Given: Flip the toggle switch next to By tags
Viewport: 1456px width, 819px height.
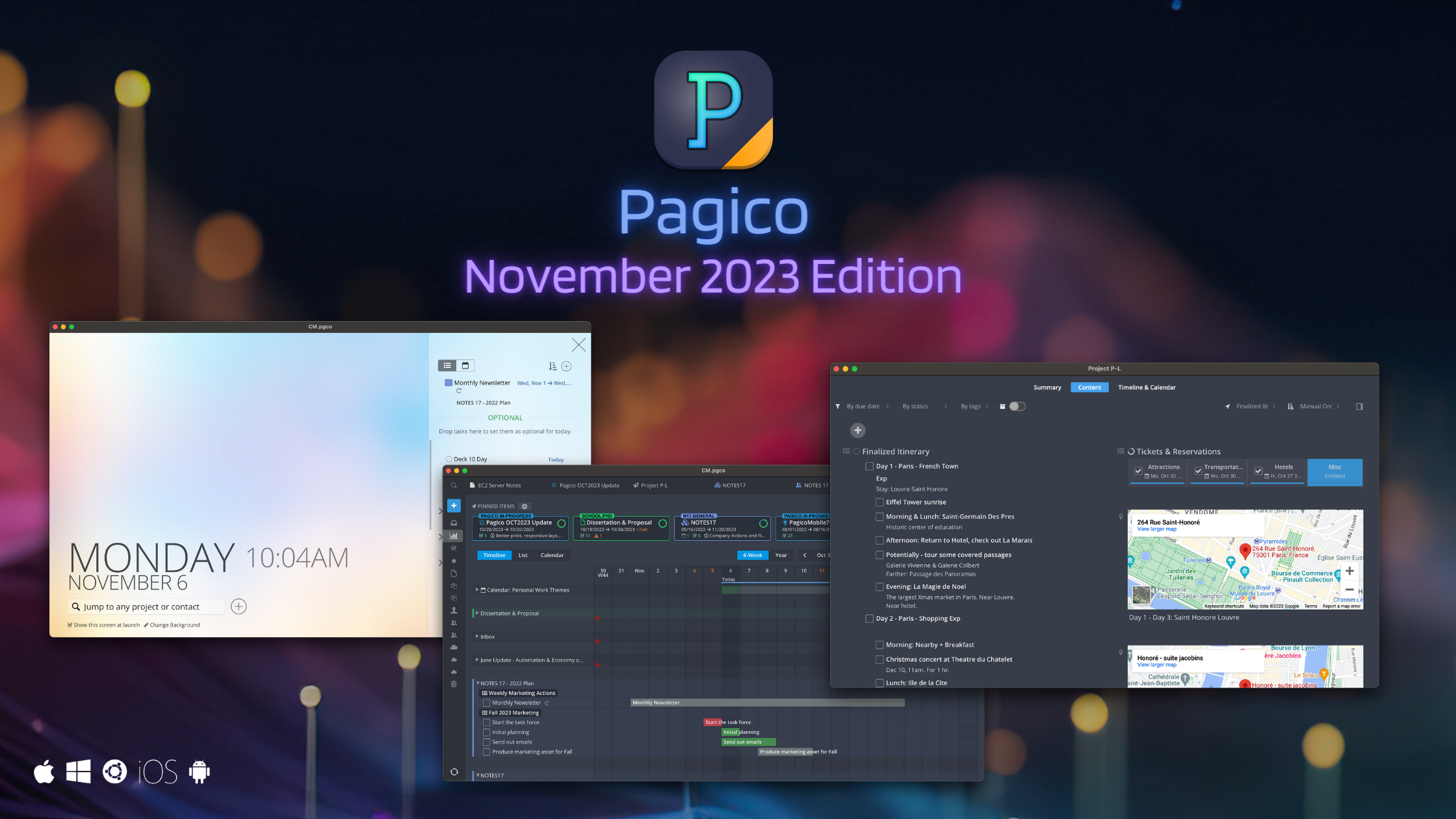Looking at the screenshot, I should coord(1018,406).
